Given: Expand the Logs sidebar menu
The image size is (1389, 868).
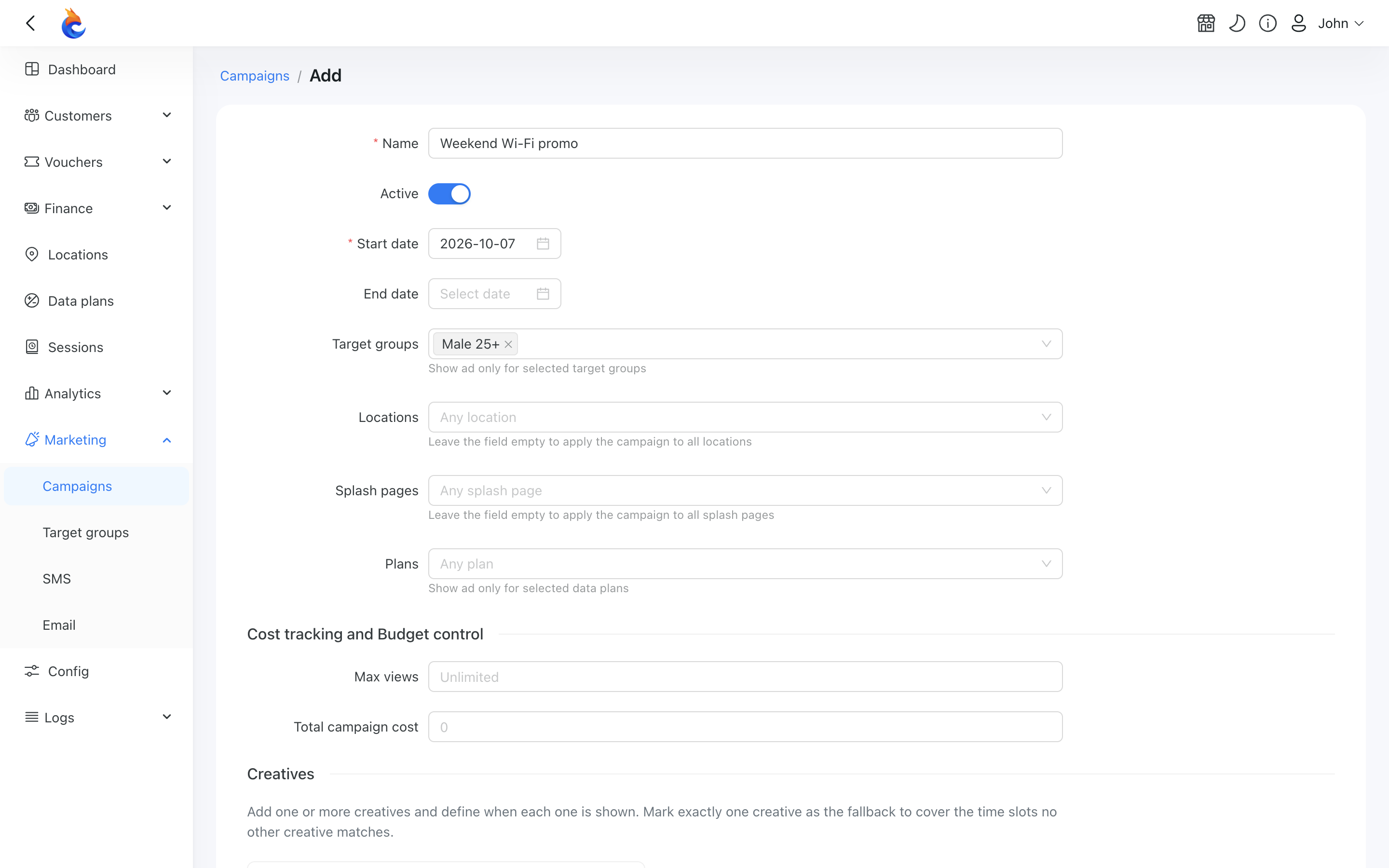Looking at the screenshot, I should (x=96, y=718).
